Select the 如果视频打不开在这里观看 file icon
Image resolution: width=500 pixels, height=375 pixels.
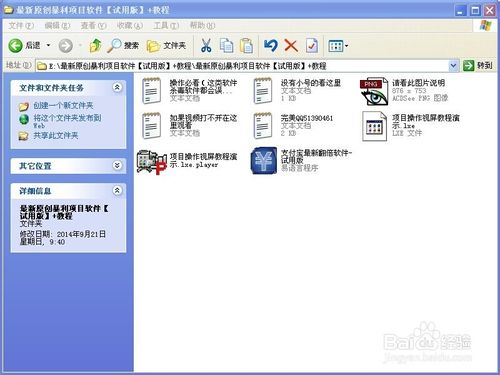151,125
